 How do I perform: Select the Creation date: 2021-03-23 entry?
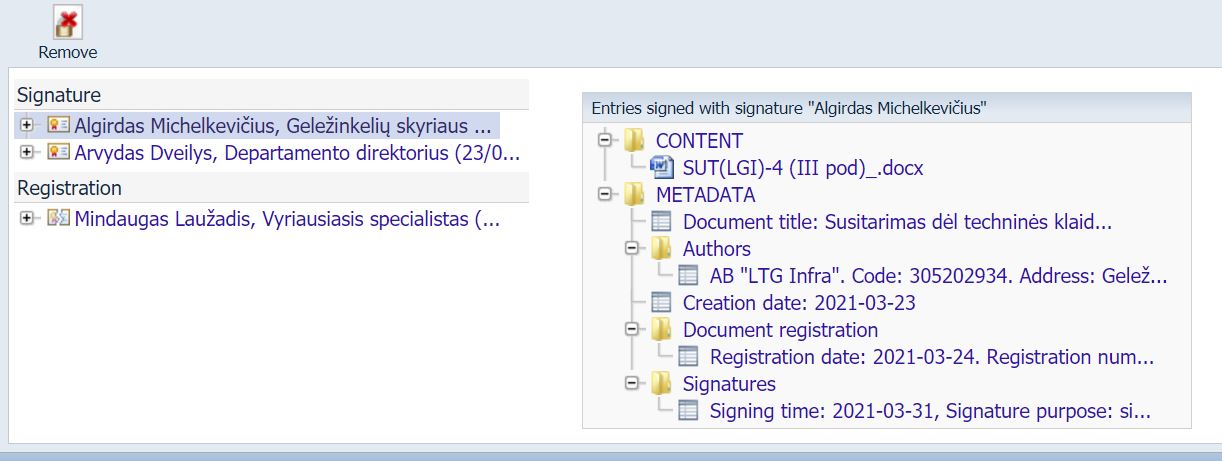tap(799, 303)
